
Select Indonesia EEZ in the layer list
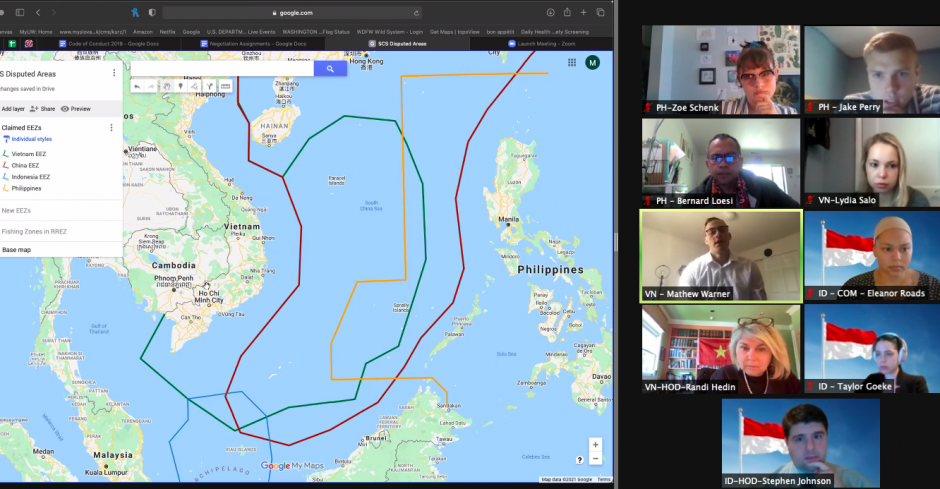click(x=31, y=177)
